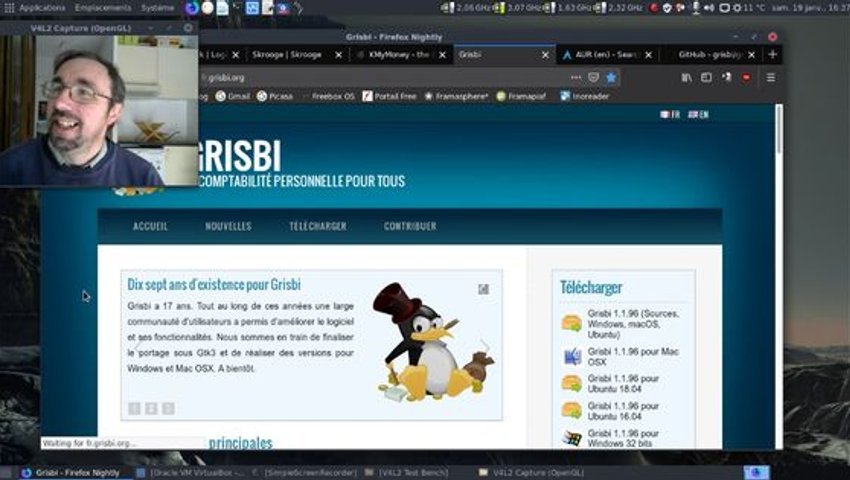This screenshot has width=850, height=480.
Task: Download Grisbi 1.1.96 pour Windows 32 bits
Action: pyautogui.click(x=623, y=438)
